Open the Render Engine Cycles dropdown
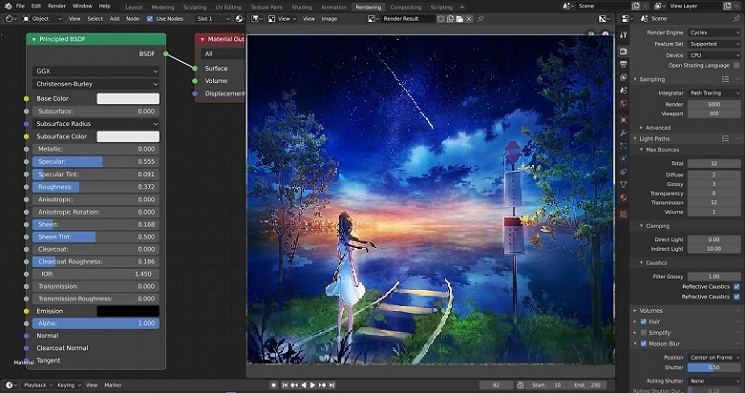745x393 pixels. click(x=714, y=32)
